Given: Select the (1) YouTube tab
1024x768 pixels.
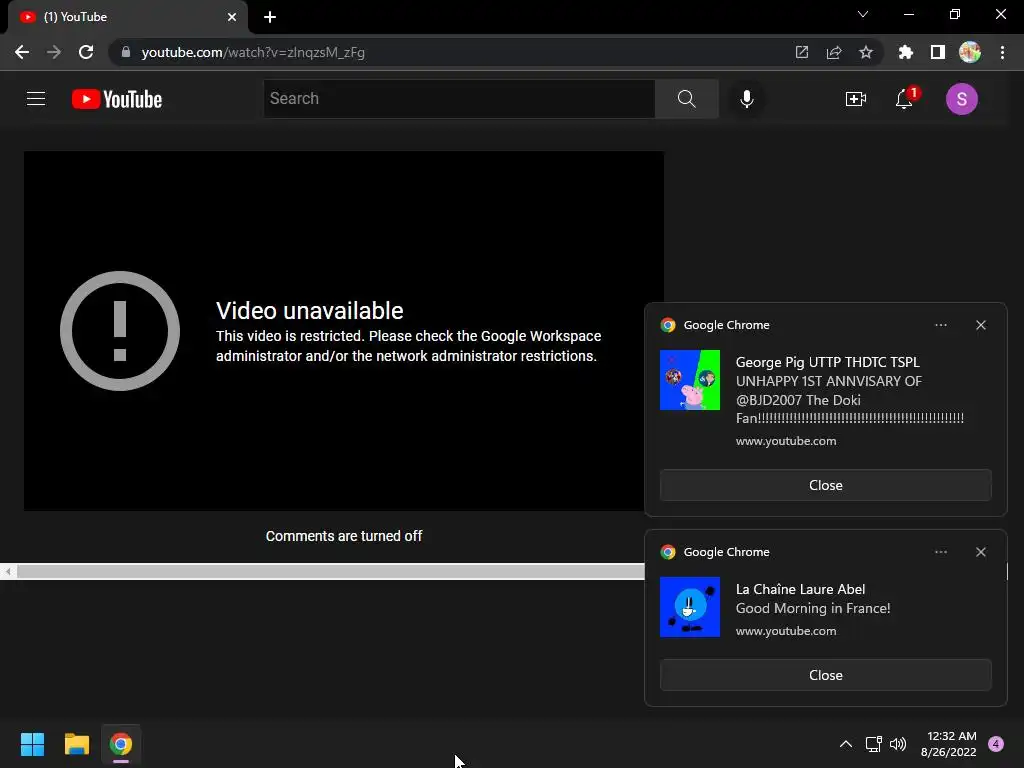Looking at the screenshot, I should point(127,17).
